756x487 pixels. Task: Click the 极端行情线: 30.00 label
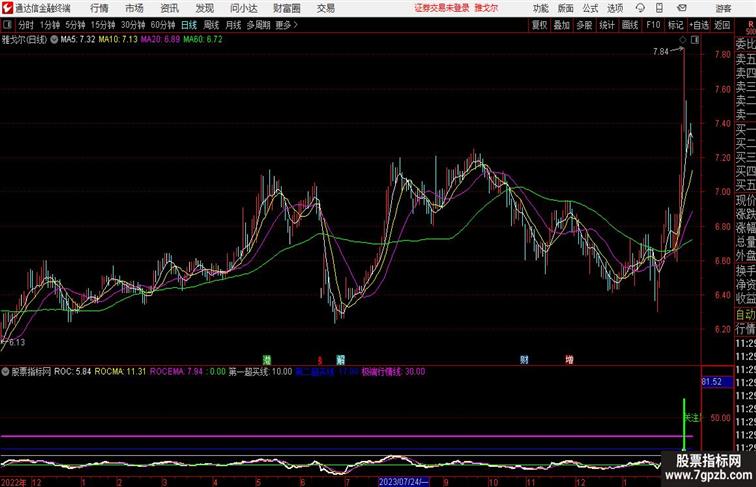(393, 372)
